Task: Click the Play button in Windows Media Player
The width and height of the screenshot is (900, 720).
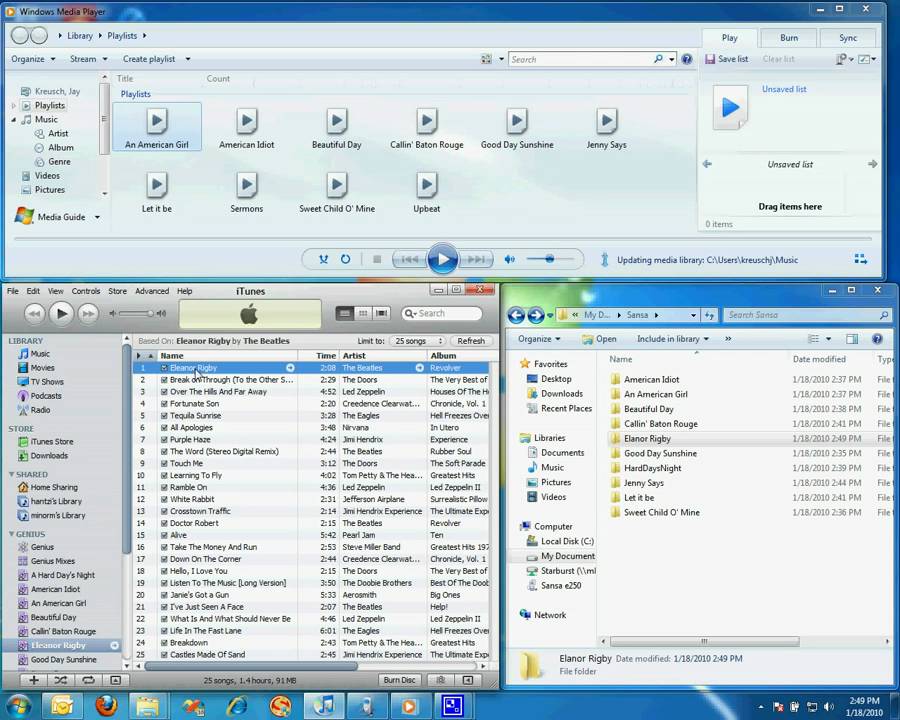Action: tap(443, 260)
